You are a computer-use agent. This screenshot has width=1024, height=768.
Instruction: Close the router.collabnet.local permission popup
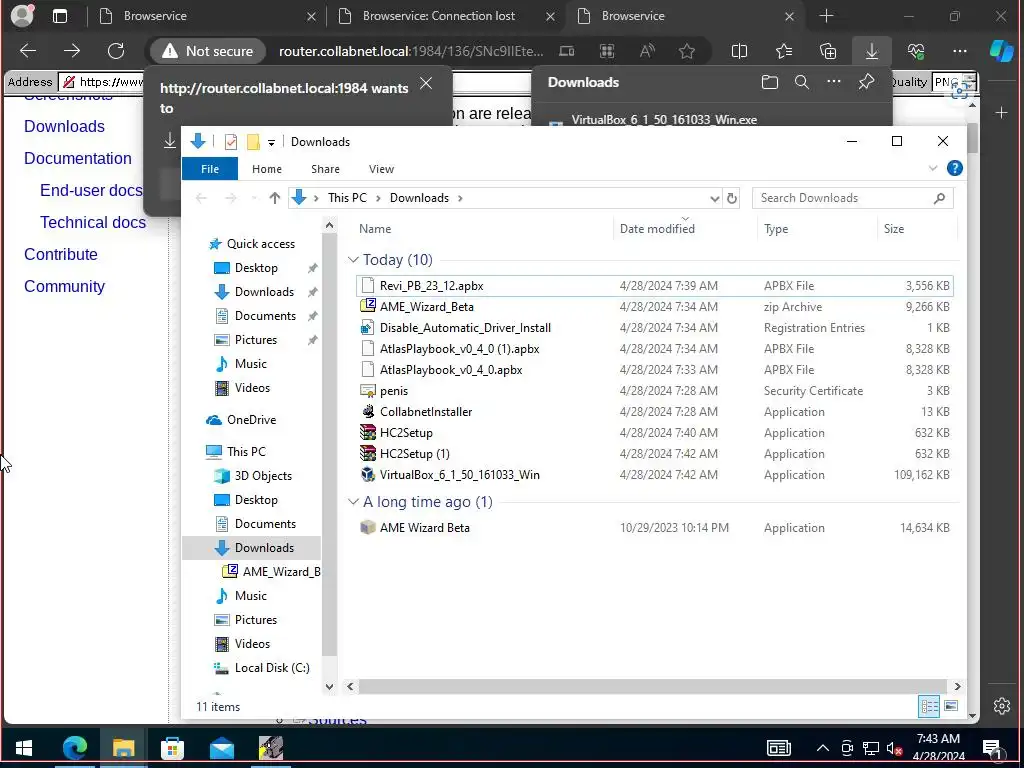pos(426,83)
